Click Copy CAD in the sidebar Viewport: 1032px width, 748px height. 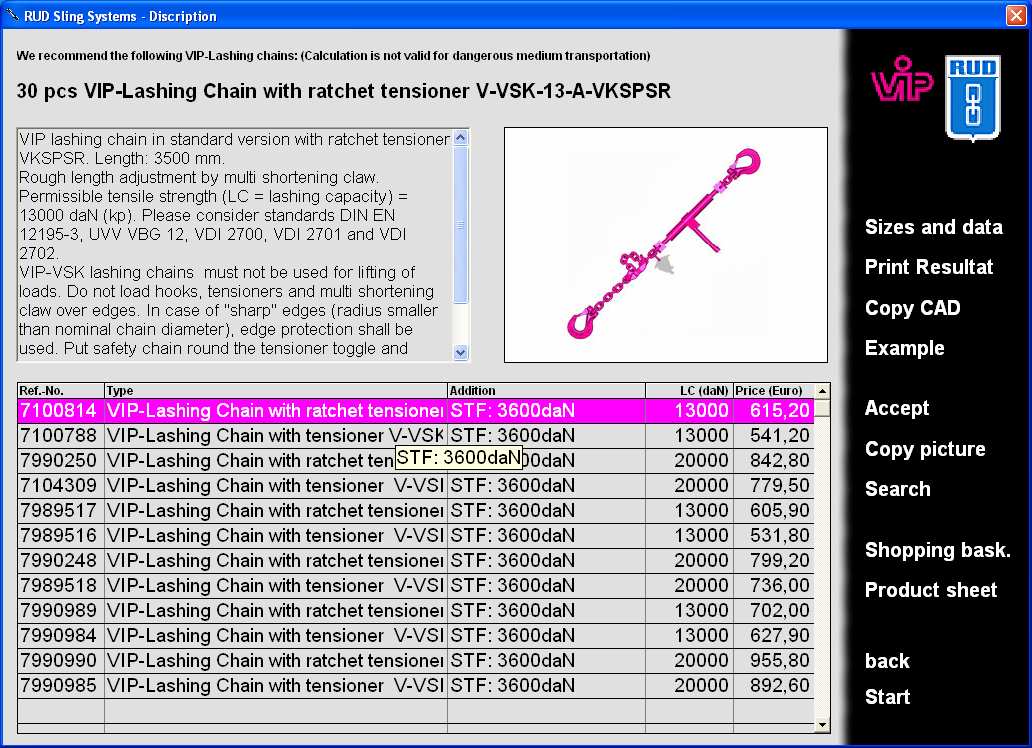[x=912, y=307]
